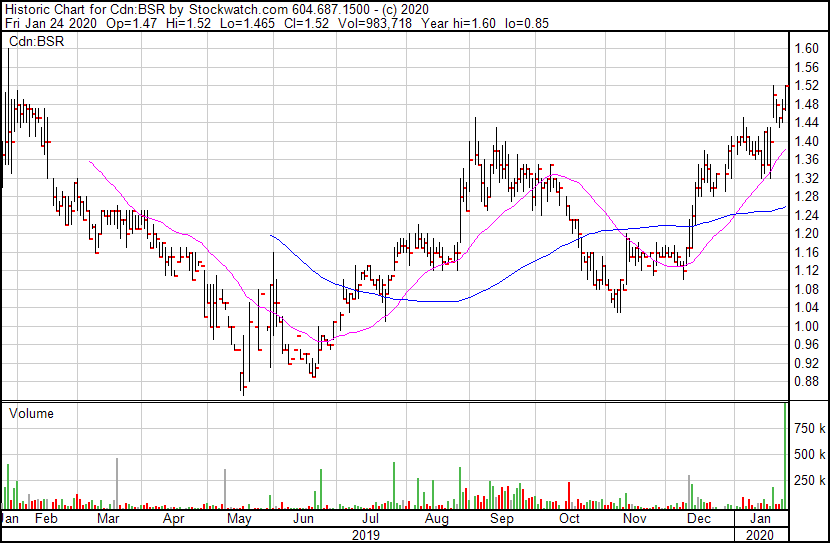Select the 1.60 price axis label

coord(807,48)
